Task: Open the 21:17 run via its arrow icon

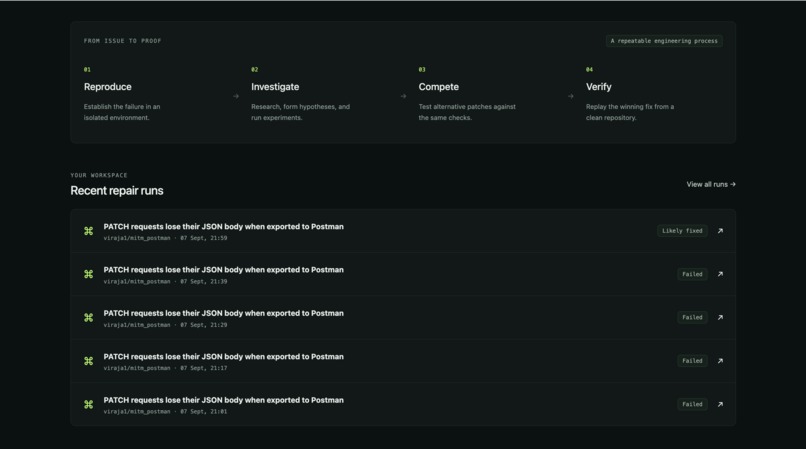Action: click(x=720, y=361)
